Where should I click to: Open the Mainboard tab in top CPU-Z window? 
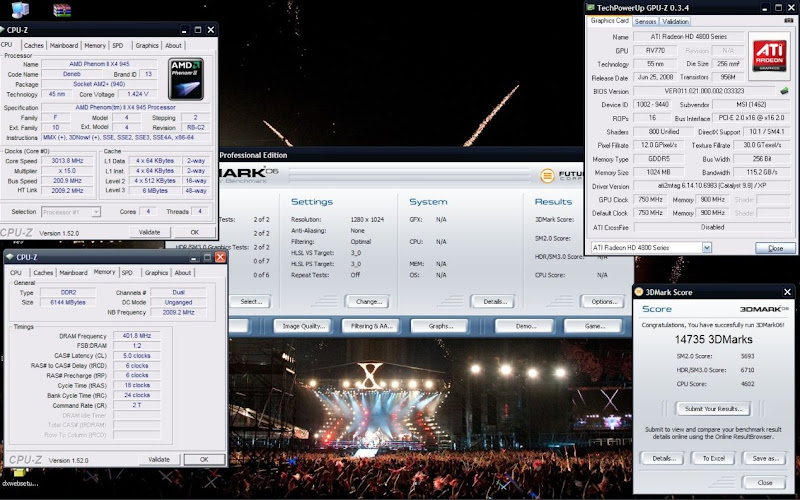[64, 45]
